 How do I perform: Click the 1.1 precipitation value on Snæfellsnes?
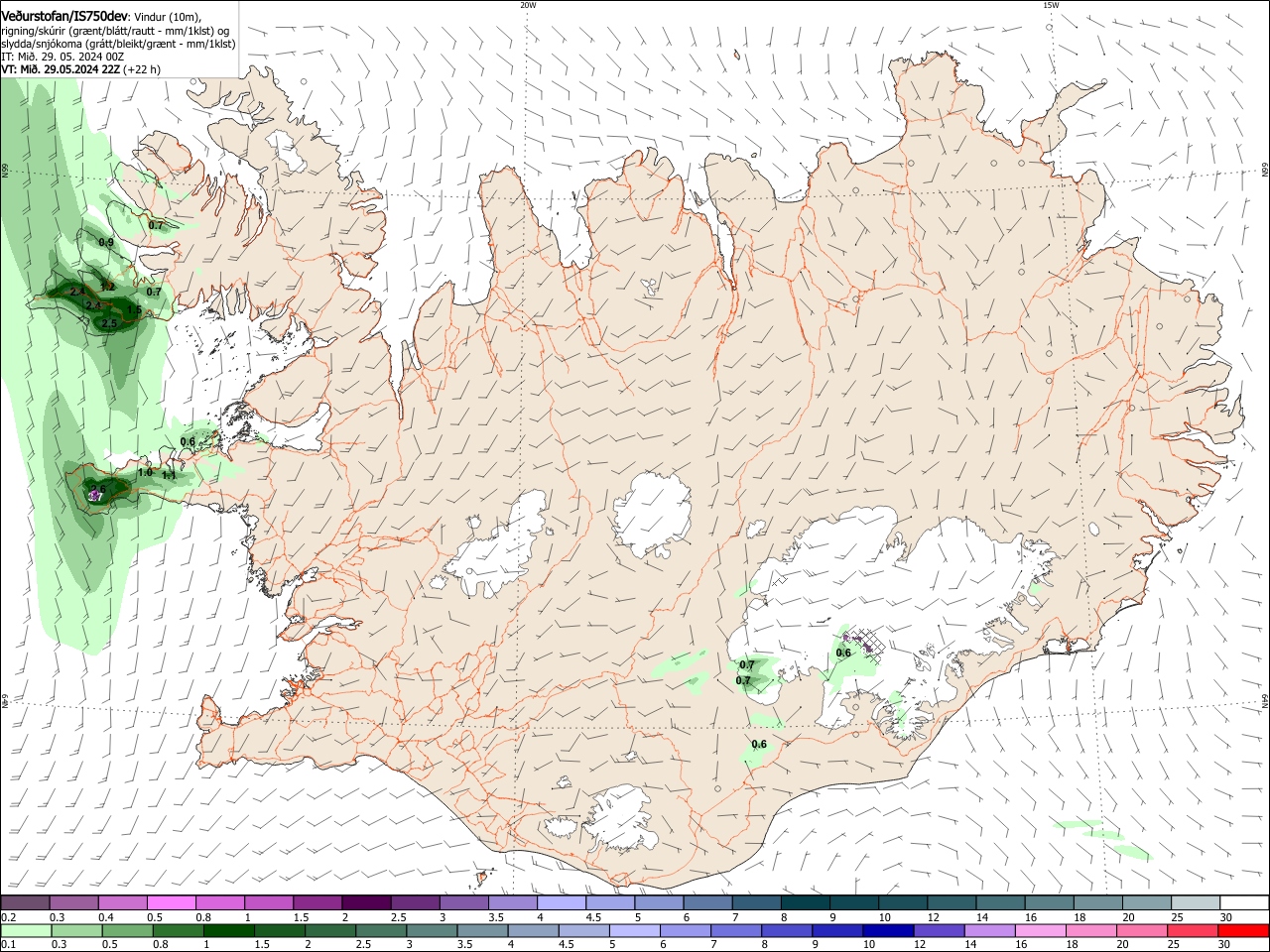click(169, 476)
